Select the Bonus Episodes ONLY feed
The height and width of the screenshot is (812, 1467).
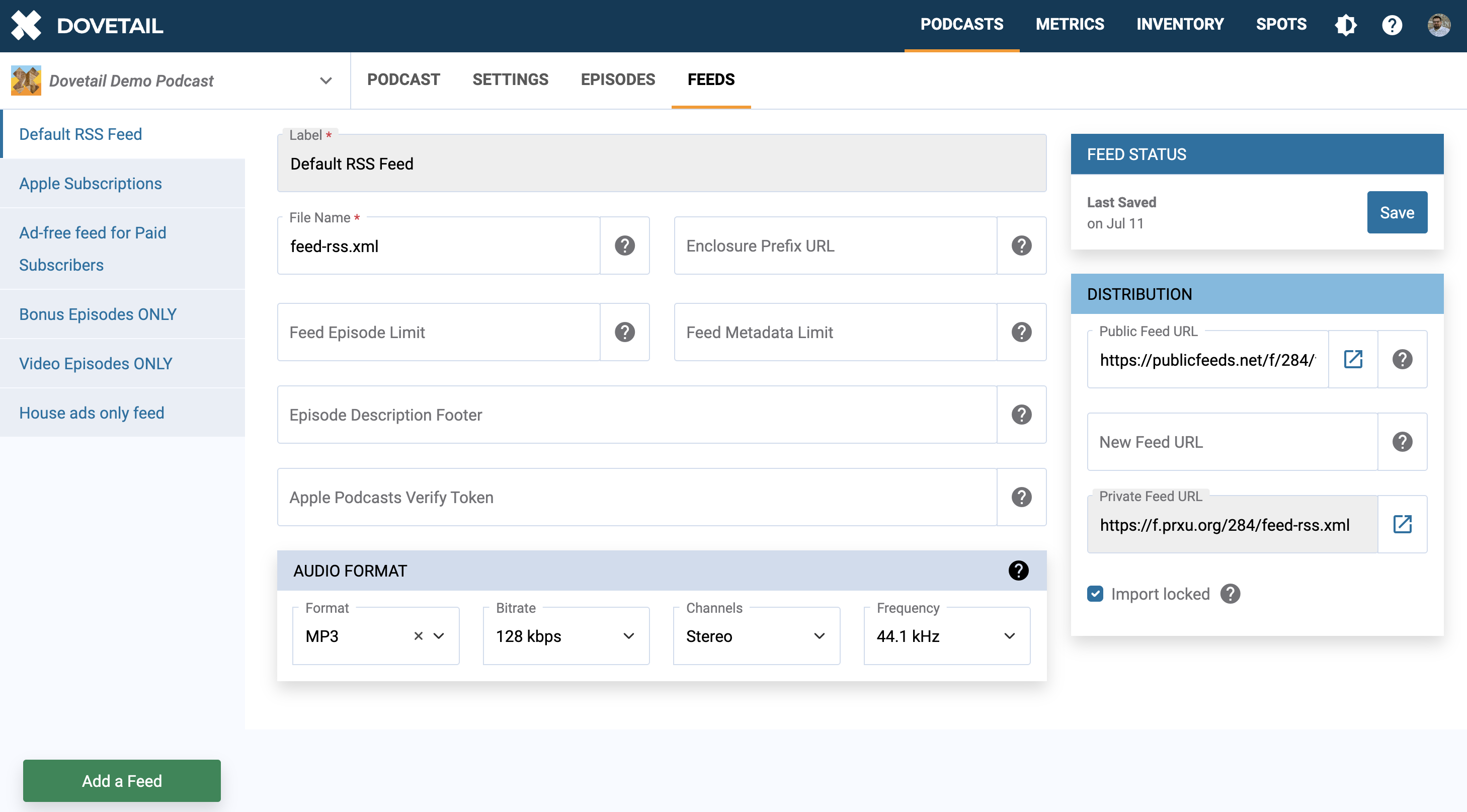point(98,314)
